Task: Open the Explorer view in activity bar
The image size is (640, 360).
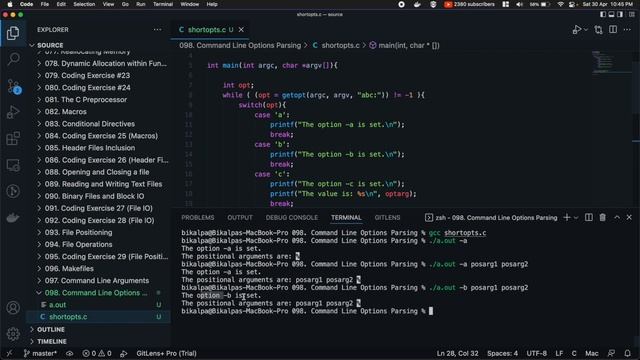Action: (13, 33)
